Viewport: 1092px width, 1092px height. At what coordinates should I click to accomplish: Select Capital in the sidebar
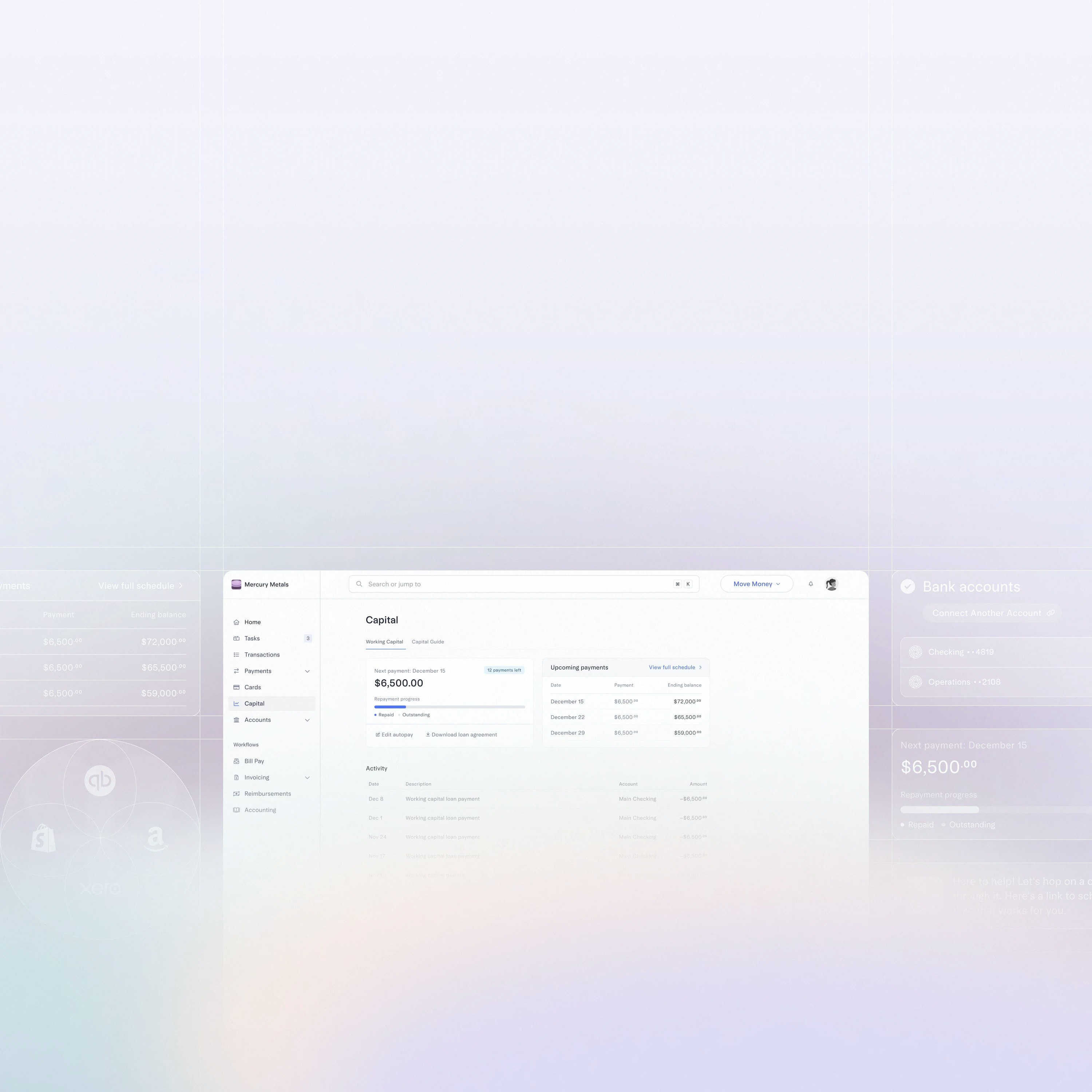272,704
